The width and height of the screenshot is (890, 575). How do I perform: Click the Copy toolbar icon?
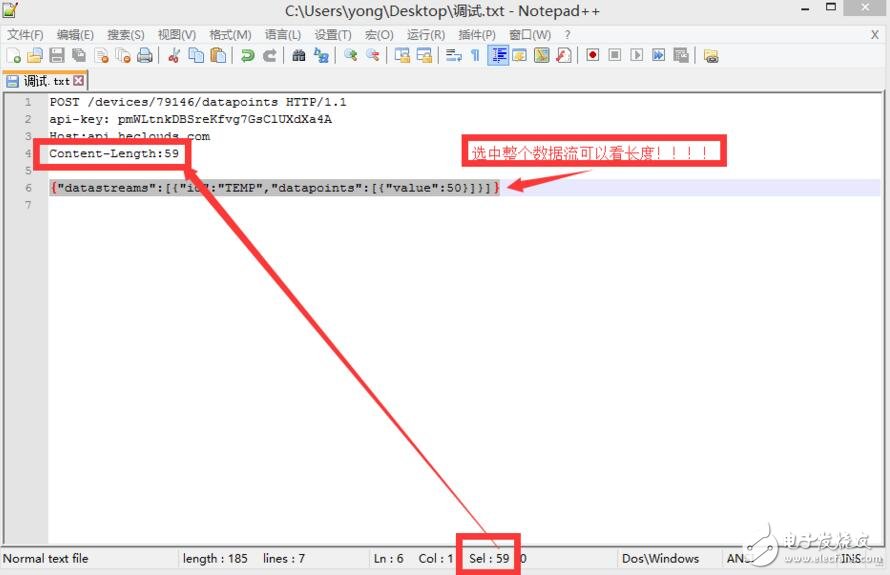(196, 56)
